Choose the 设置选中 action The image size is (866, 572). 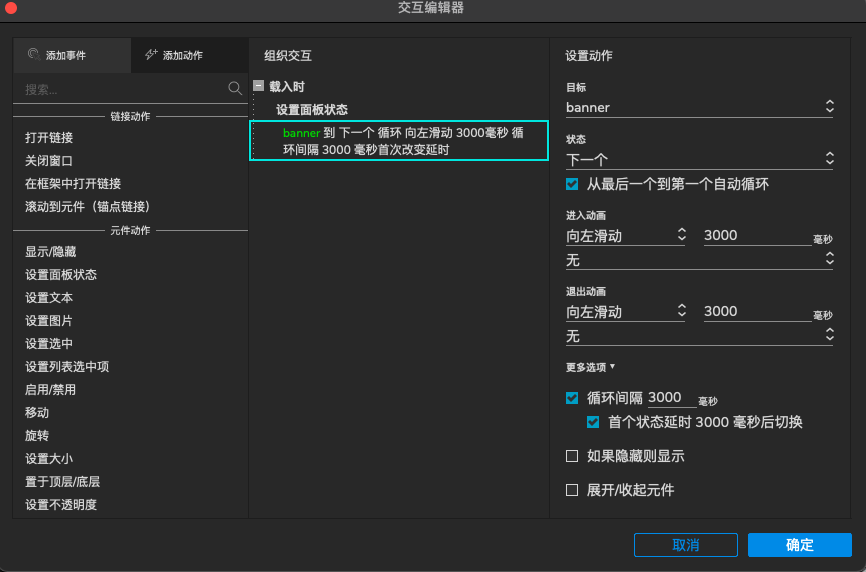pos(49,343)
